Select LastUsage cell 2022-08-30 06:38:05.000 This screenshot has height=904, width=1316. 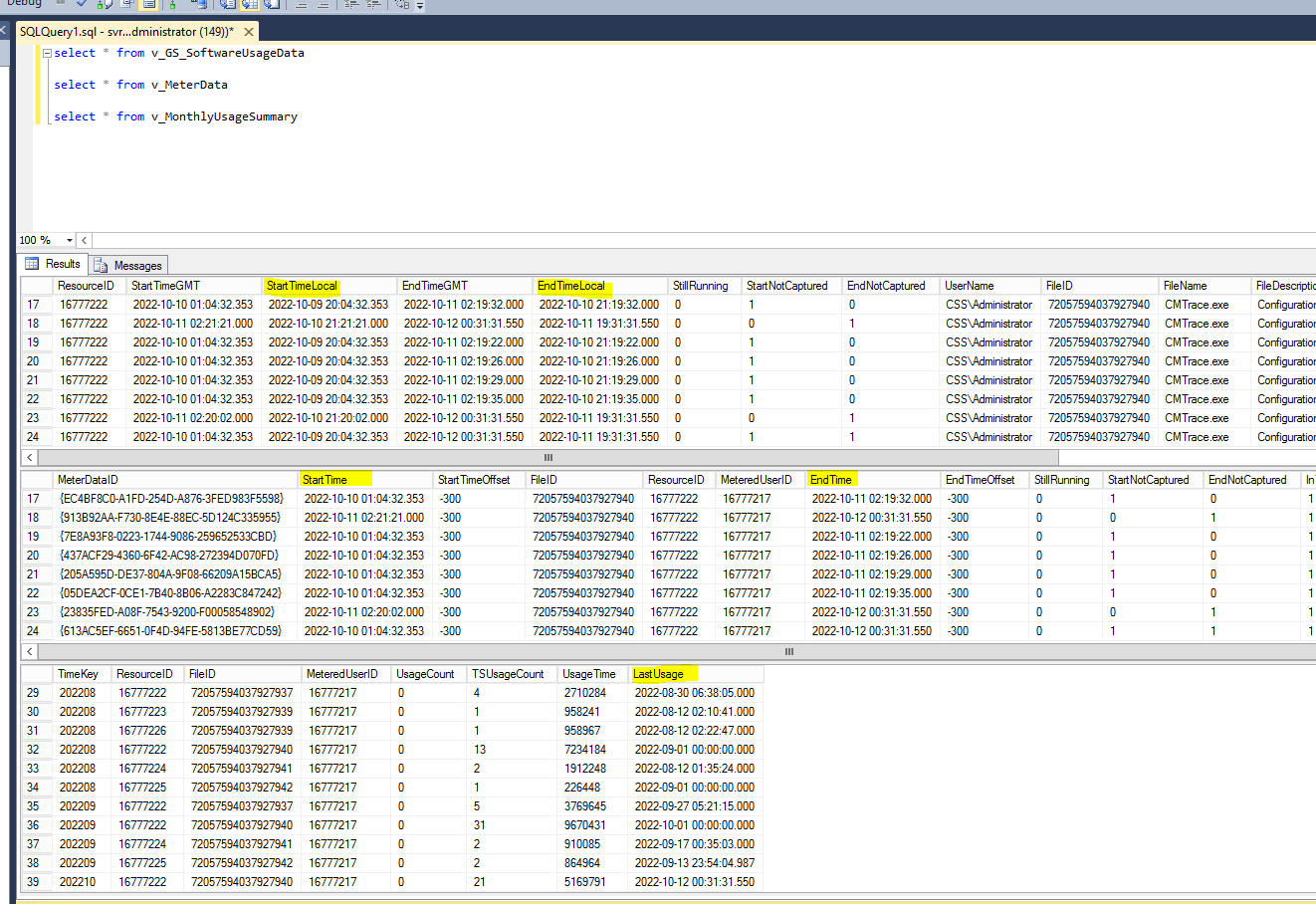[x=696, y=693]
